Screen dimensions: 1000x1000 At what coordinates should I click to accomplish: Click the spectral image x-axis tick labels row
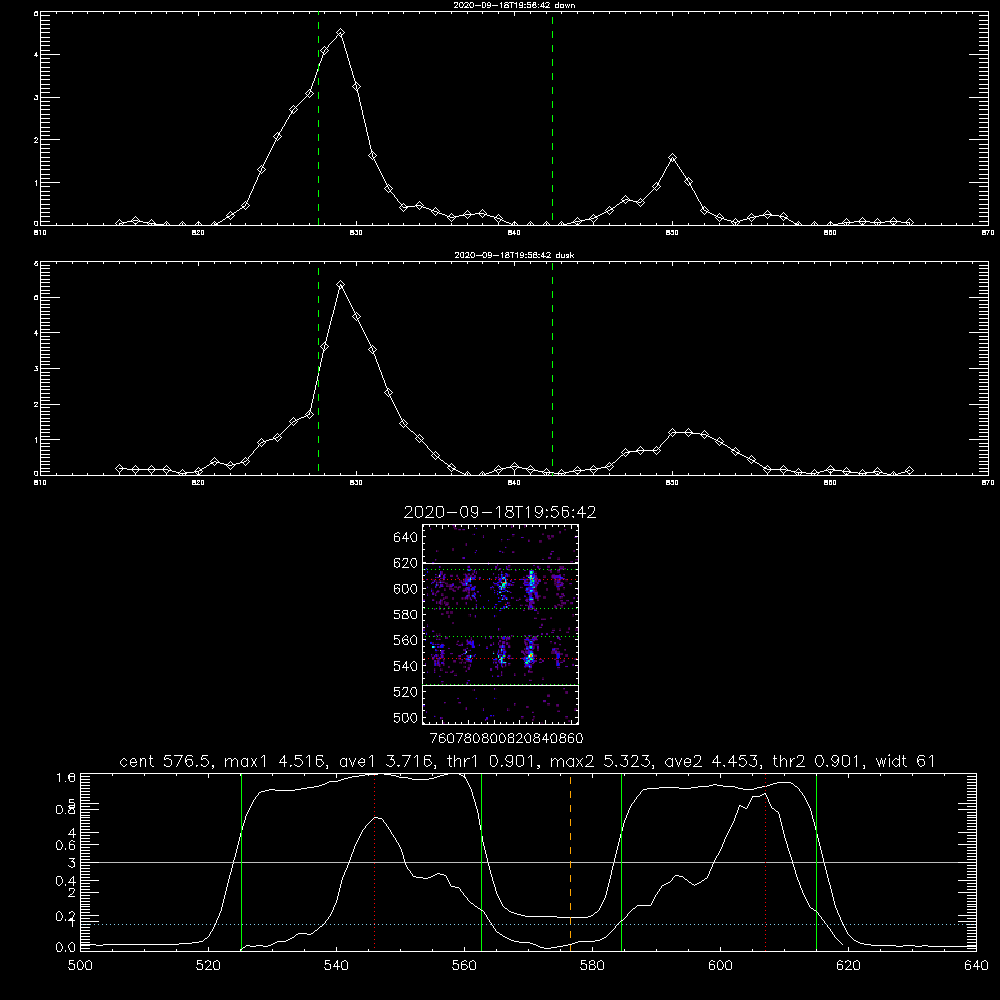pos(507,739)
